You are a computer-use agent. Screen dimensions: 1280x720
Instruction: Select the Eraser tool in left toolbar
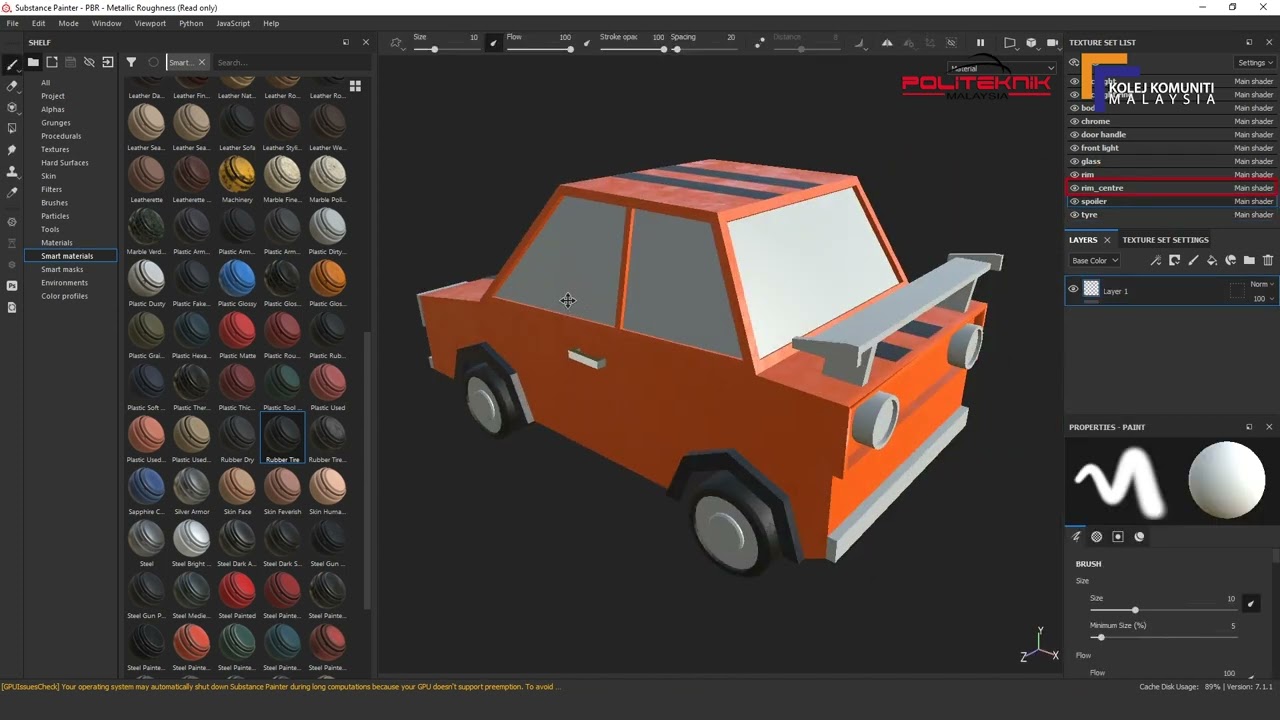[x=12, y=86]
